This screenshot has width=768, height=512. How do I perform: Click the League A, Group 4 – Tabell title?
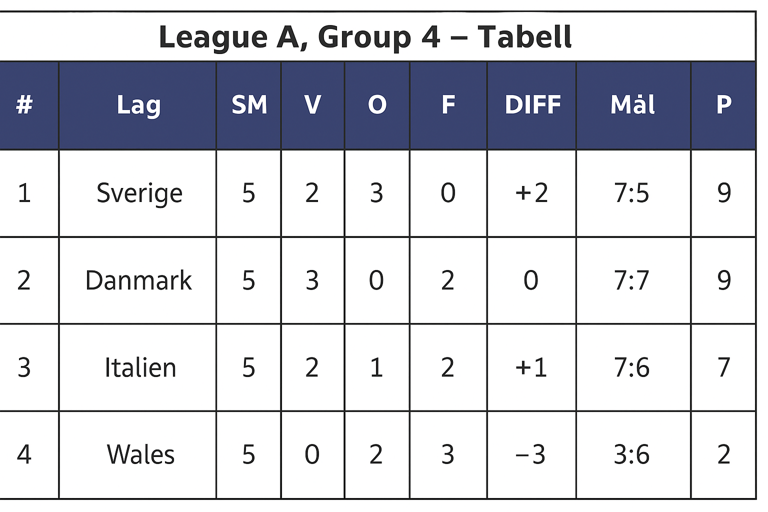coord(365,37)
